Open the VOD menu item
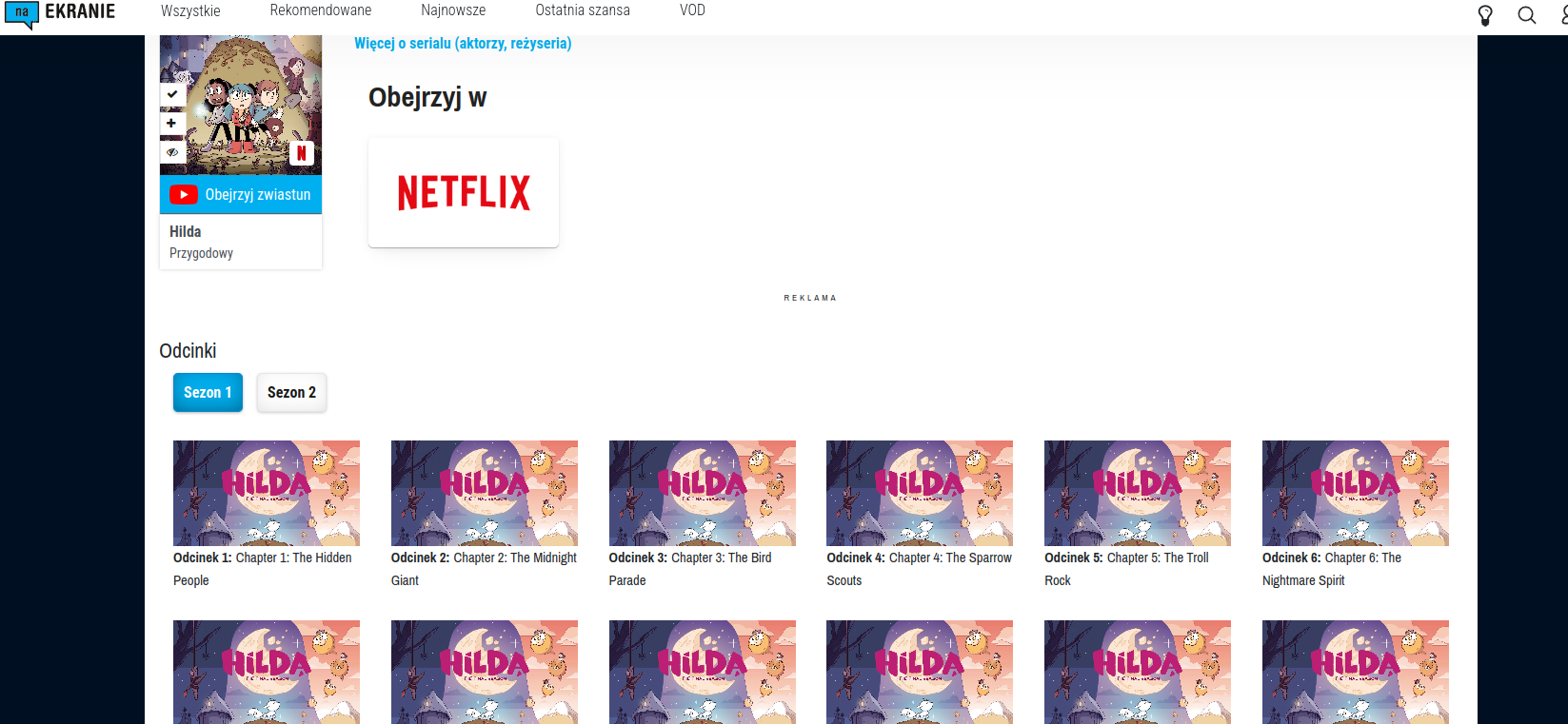 tap(692, 10)
